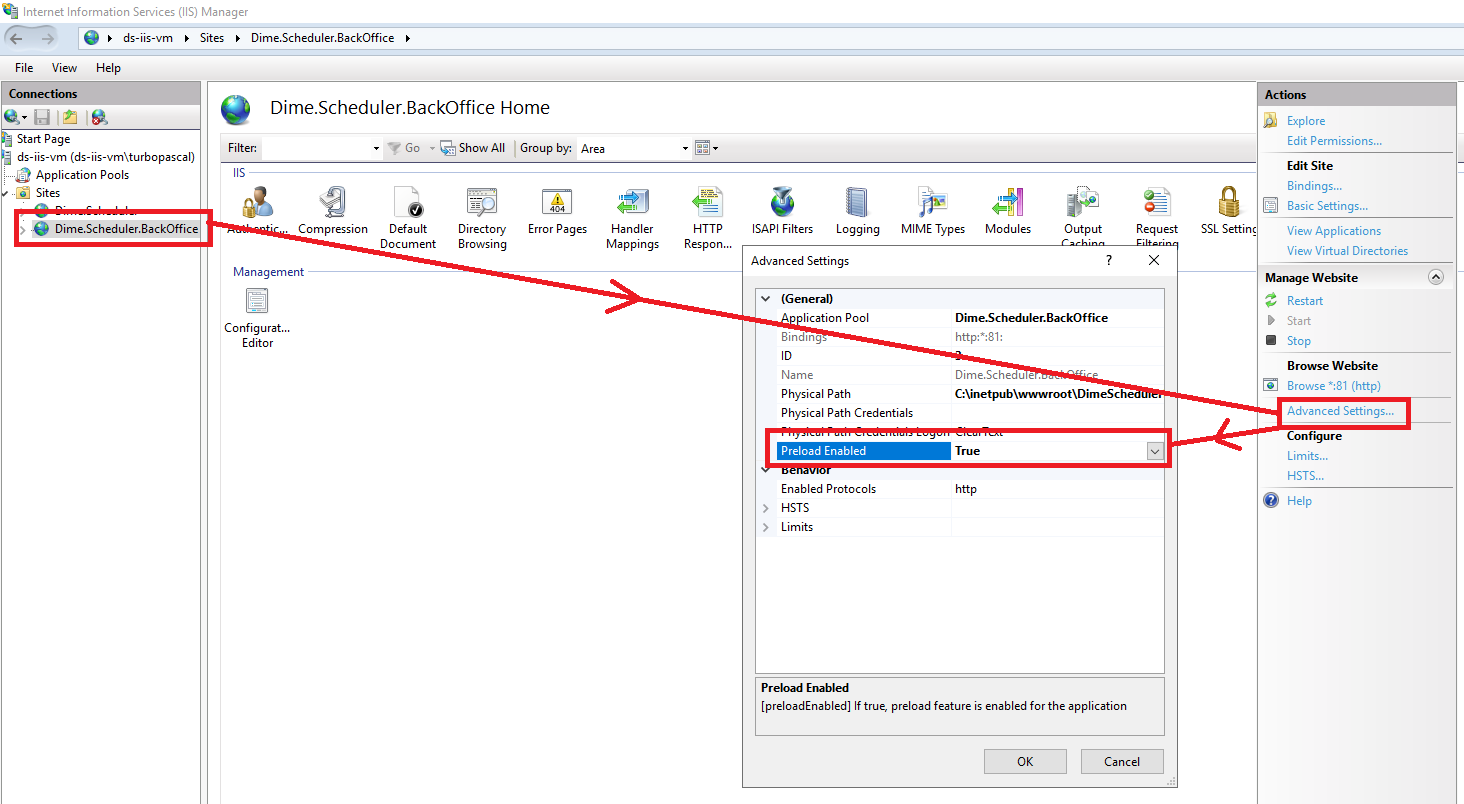The width and height of the screenshot is (1464, 804).
Task: Click Edit Permissions... action link
Action: coord(1334,141)
